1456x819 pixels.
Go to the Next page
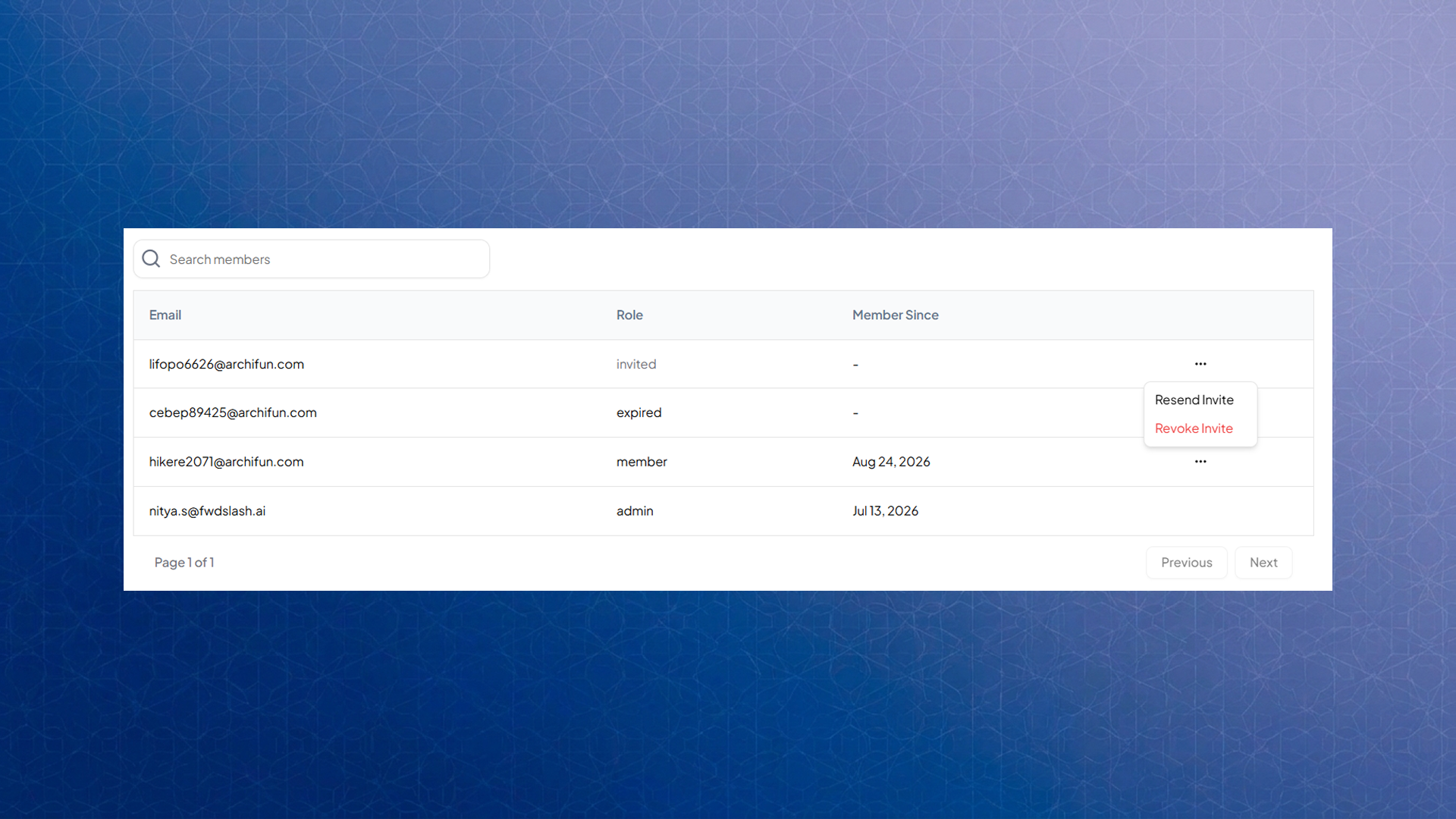[1263, 563]
